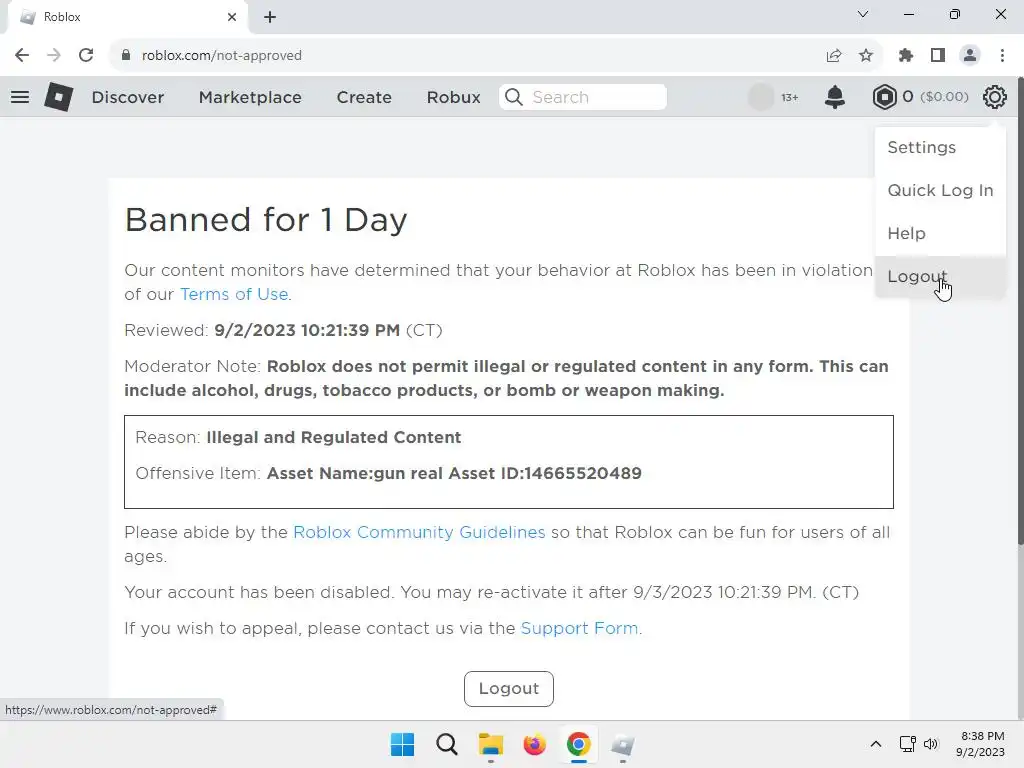
Task: Choose Logout in the gear dropdown
Action: point(940,277)
